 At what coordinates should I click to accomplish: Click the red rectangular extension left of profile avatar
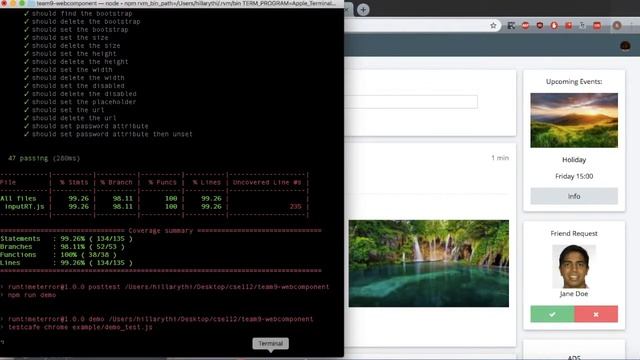[597, 26]
